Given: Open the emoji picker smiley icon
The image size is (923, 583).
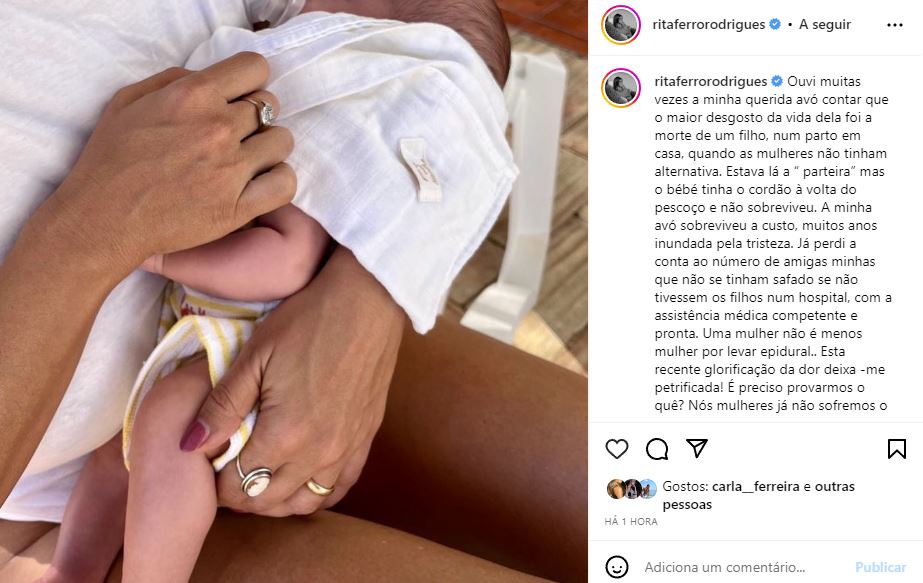Looking at the screenshot, I should 616,567.
